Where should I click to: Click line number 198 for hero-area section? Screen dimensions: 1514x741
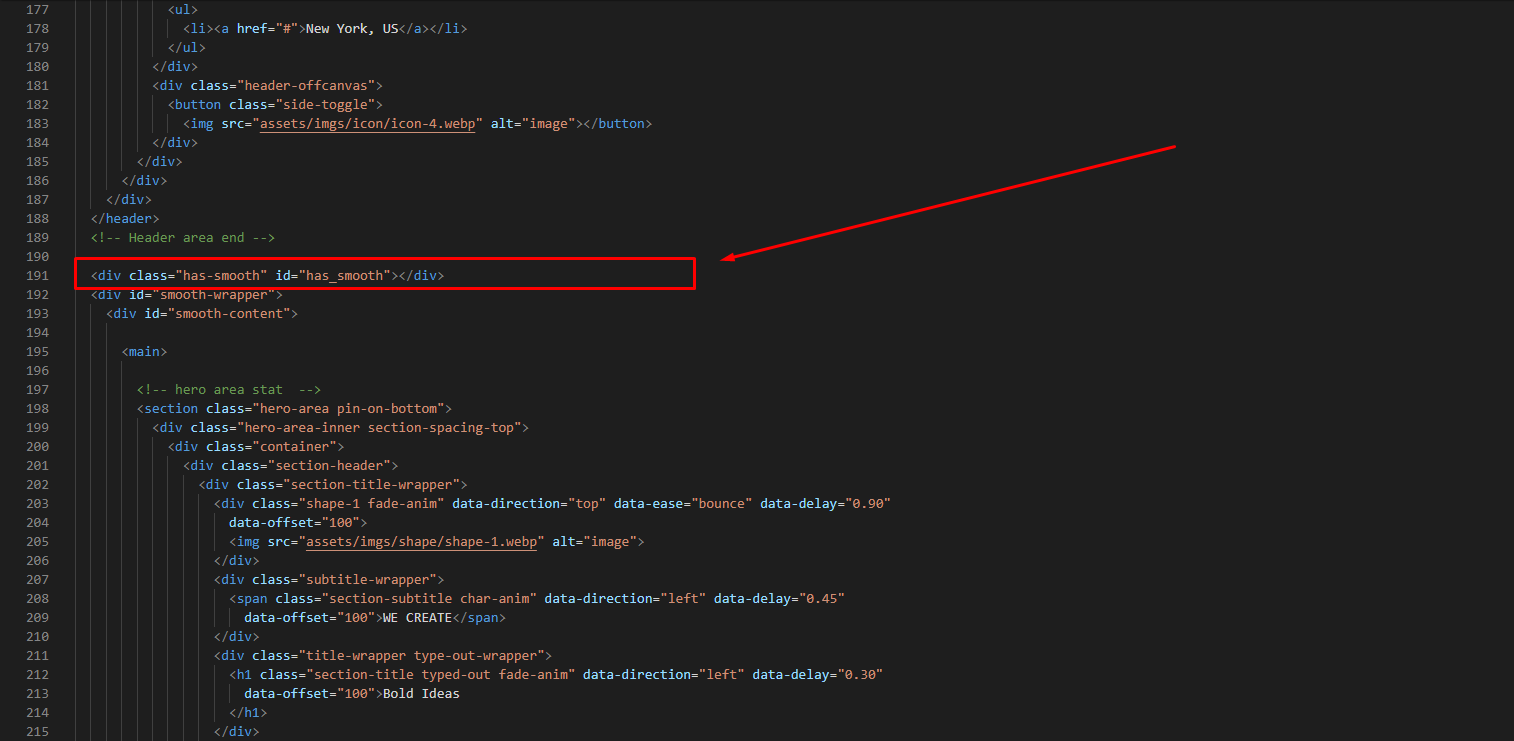(x=36, y=408)
